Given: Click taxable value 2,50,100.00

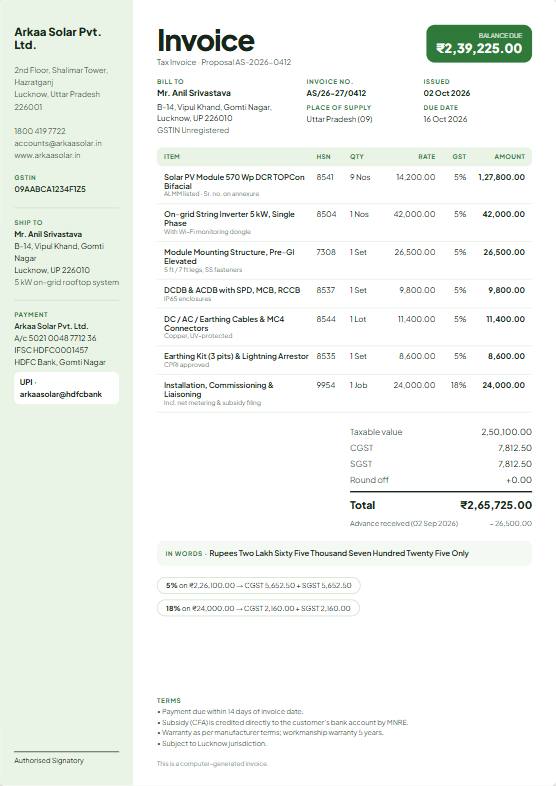Looking at the screenshot, I should pyautogui.click(x=506, y=432).
